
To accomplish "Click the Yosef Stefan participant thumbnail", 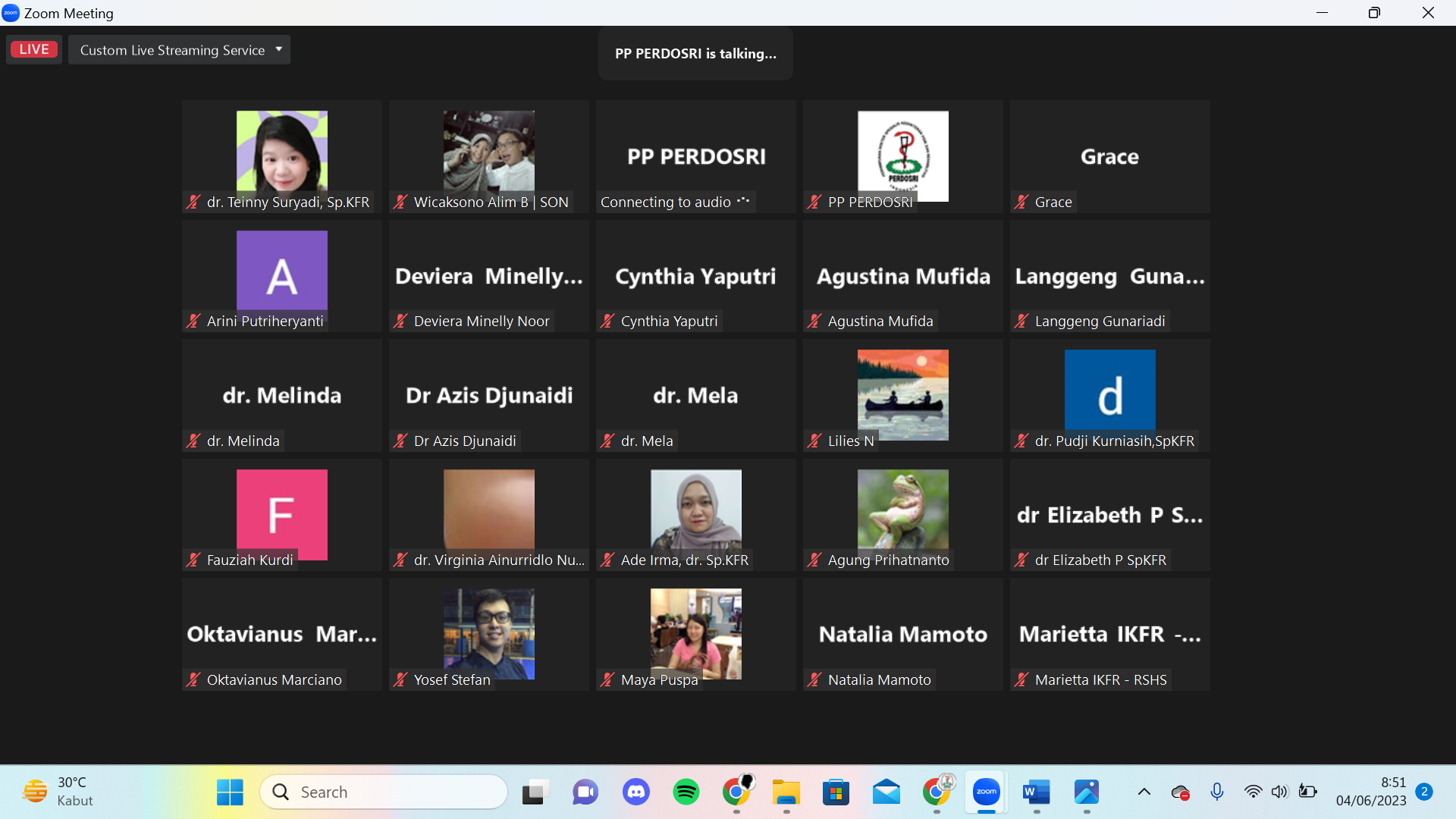I will tap(488, 631).
